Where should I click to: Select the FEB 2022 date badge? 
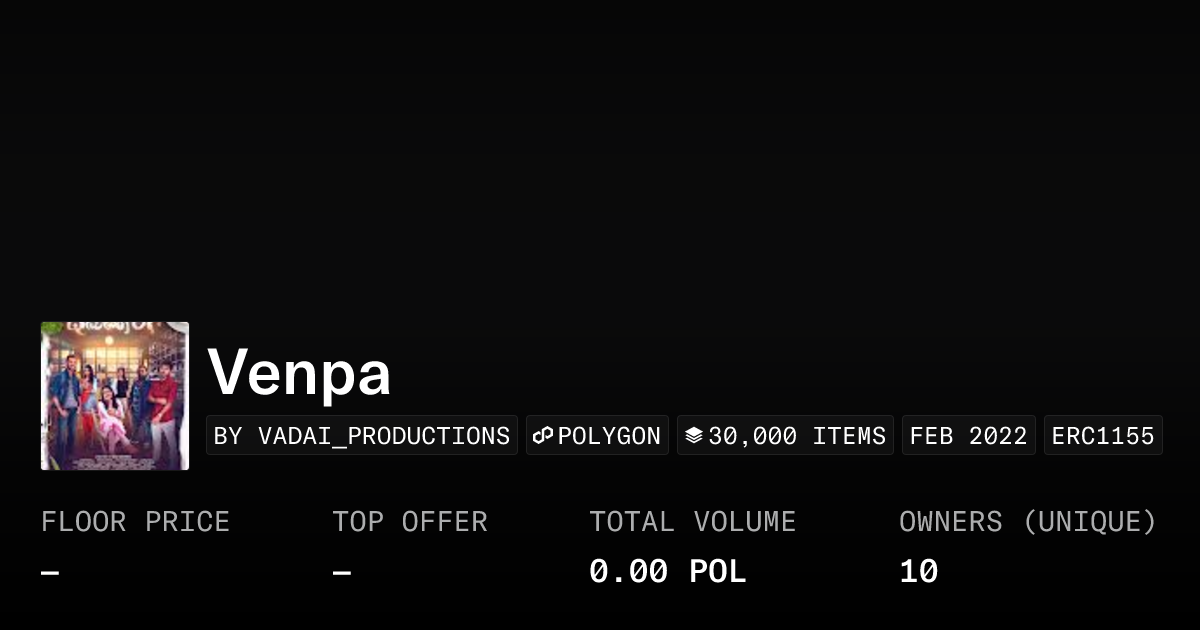968,436
